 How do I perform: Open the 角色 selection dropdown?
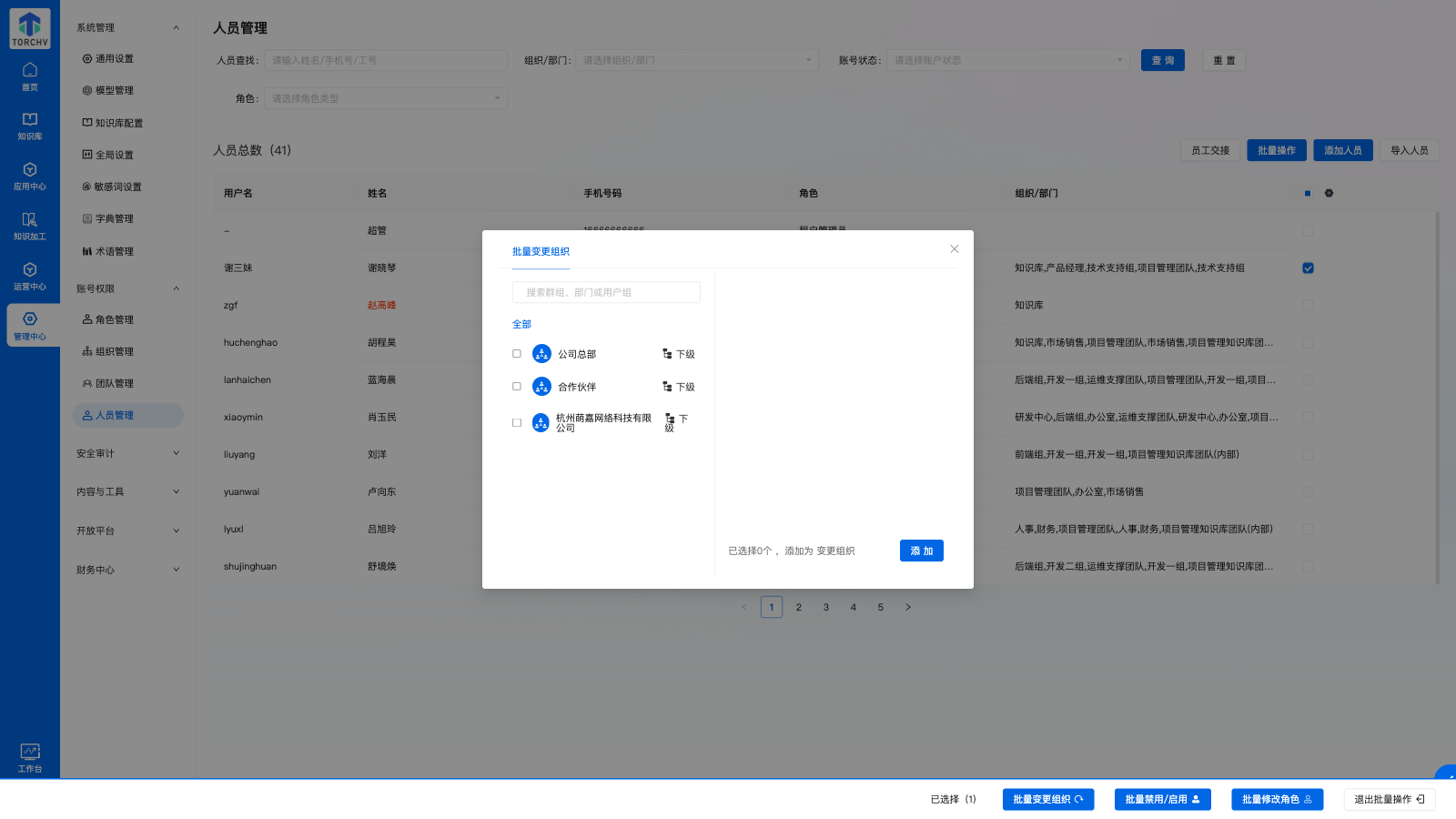tap(385, 97)
